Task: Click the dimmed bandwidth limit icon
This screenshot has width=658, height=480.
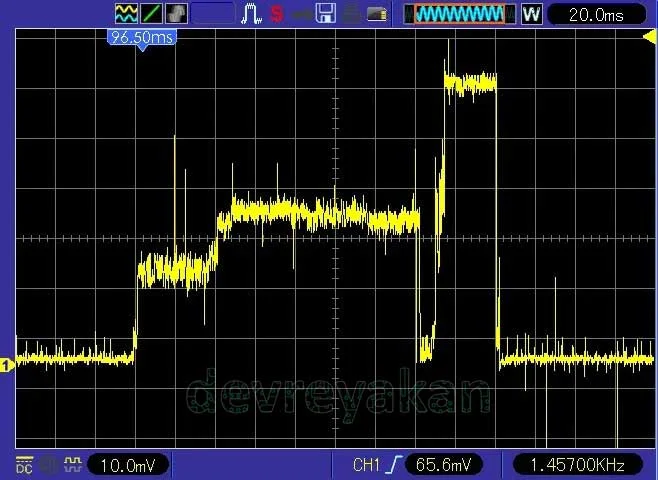Action: coord(48,464)
